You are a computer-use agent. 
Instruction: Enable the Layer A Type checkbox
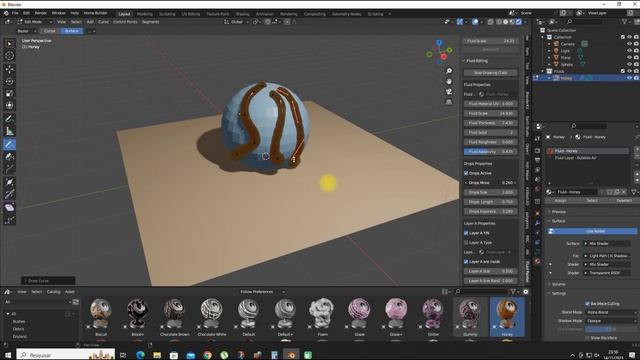(x=466, y=242)
